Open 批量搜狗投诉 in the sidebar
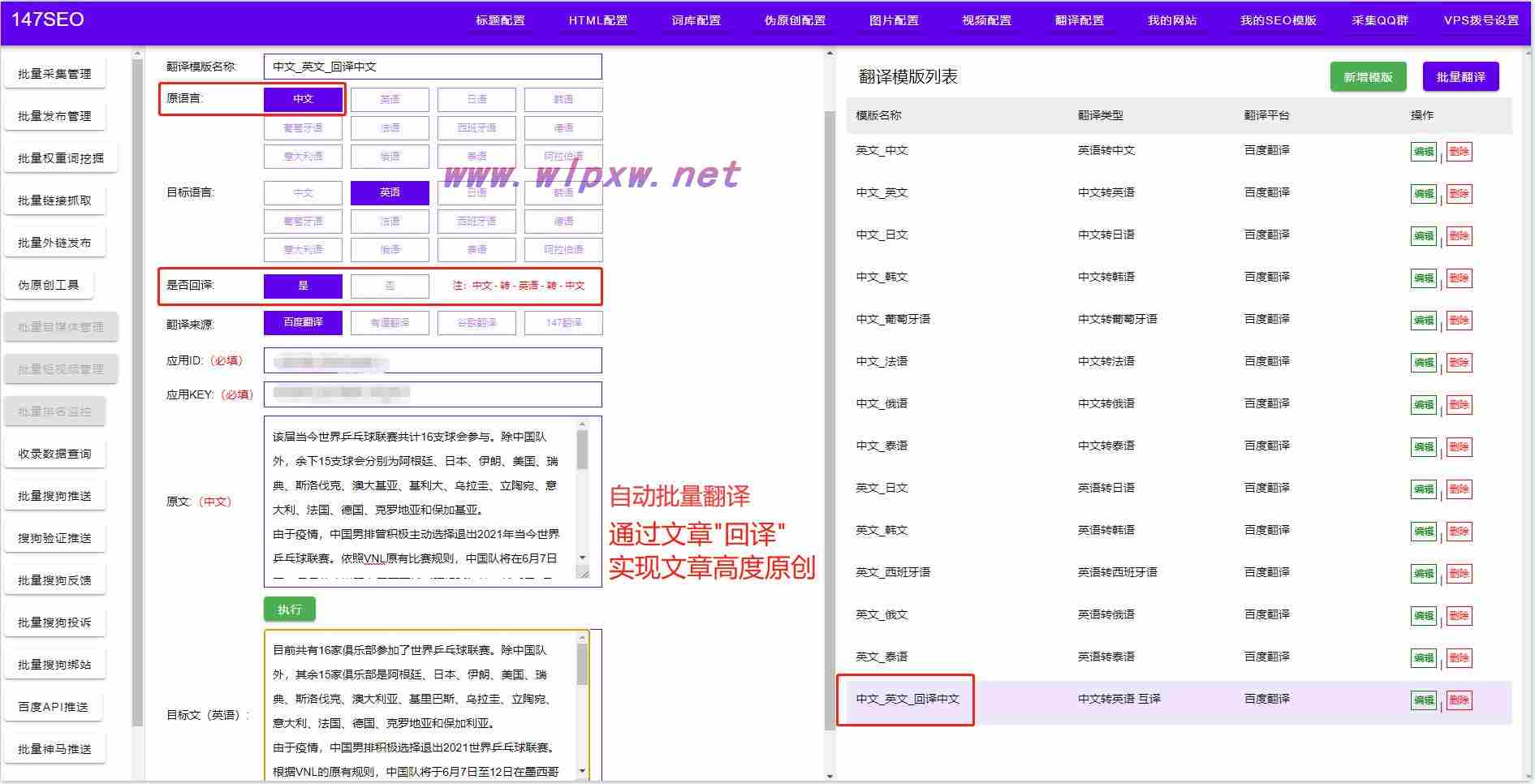 [x=54, y=622]
